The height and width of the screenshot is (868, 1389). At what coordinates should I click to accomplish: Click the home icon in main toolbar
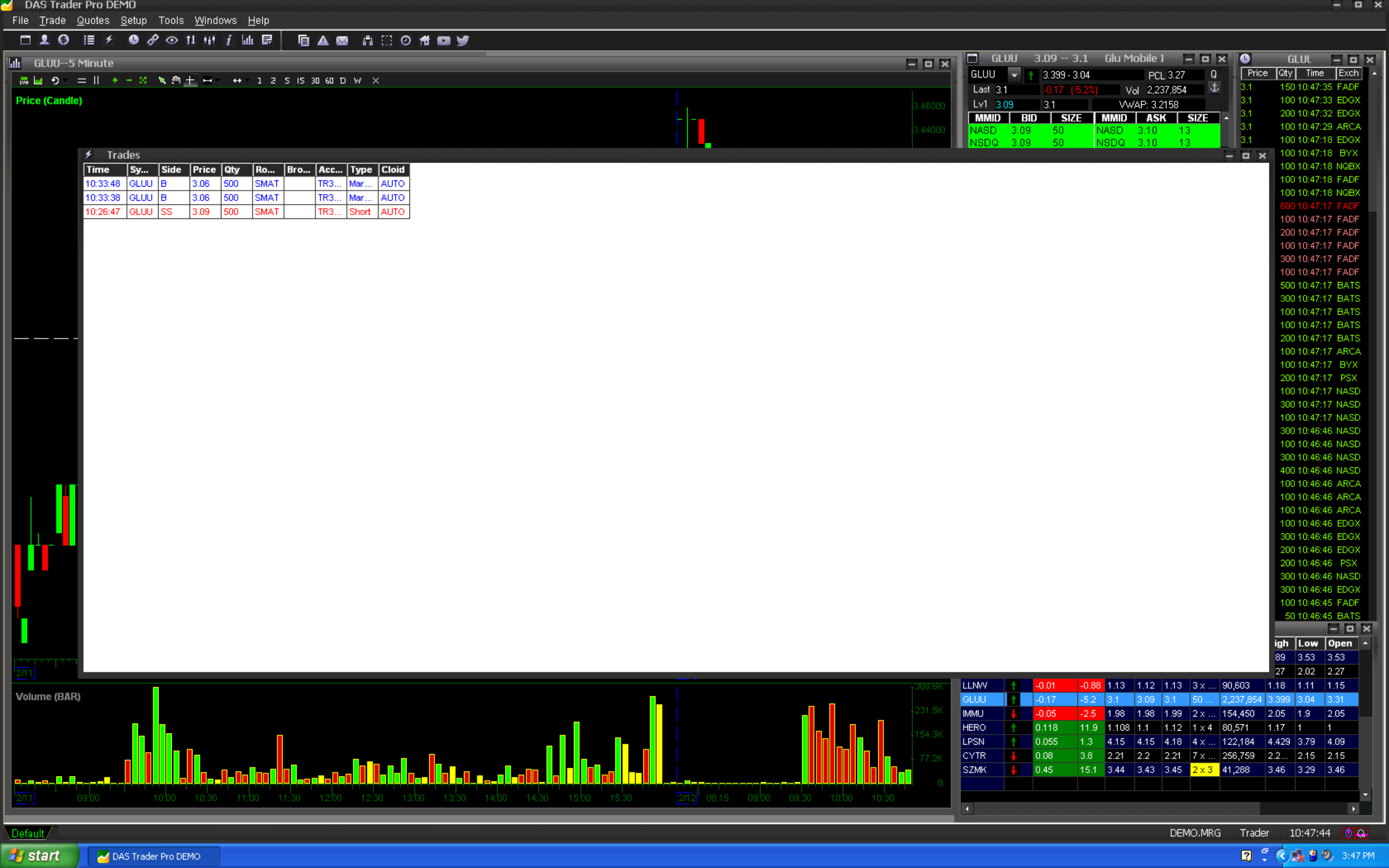tap(425, 41)
